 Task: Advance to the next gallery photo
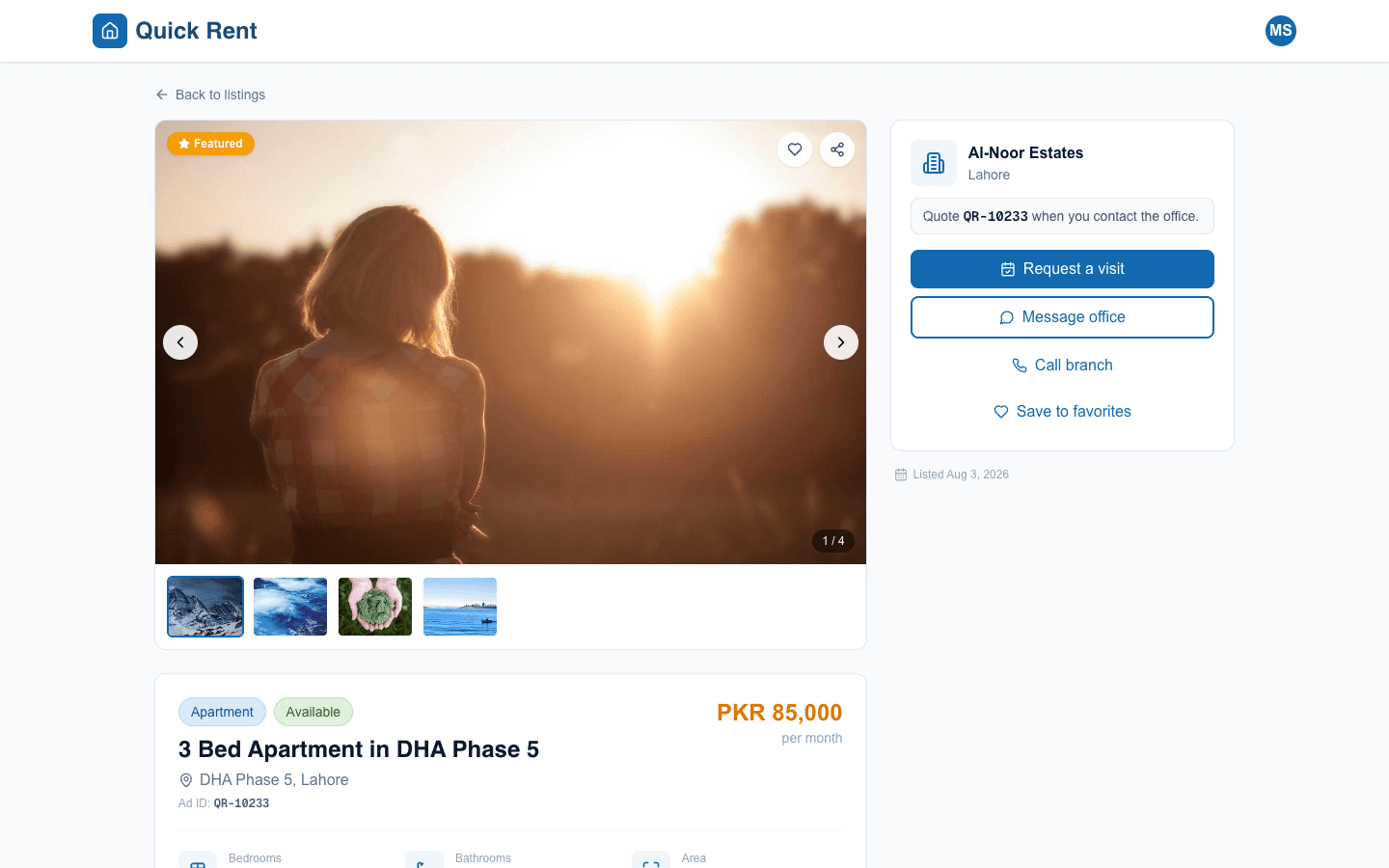point(841,342)
